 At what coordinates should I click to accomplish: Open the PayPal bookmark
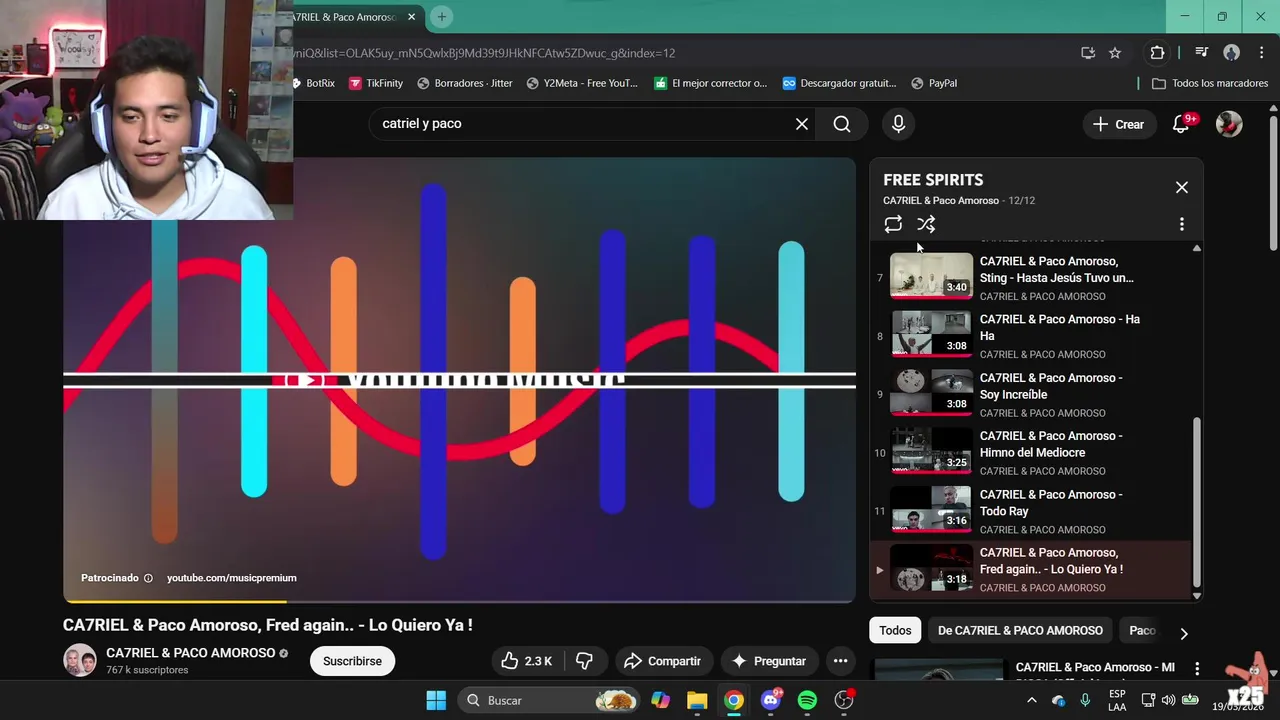click(x=935, y=83)
